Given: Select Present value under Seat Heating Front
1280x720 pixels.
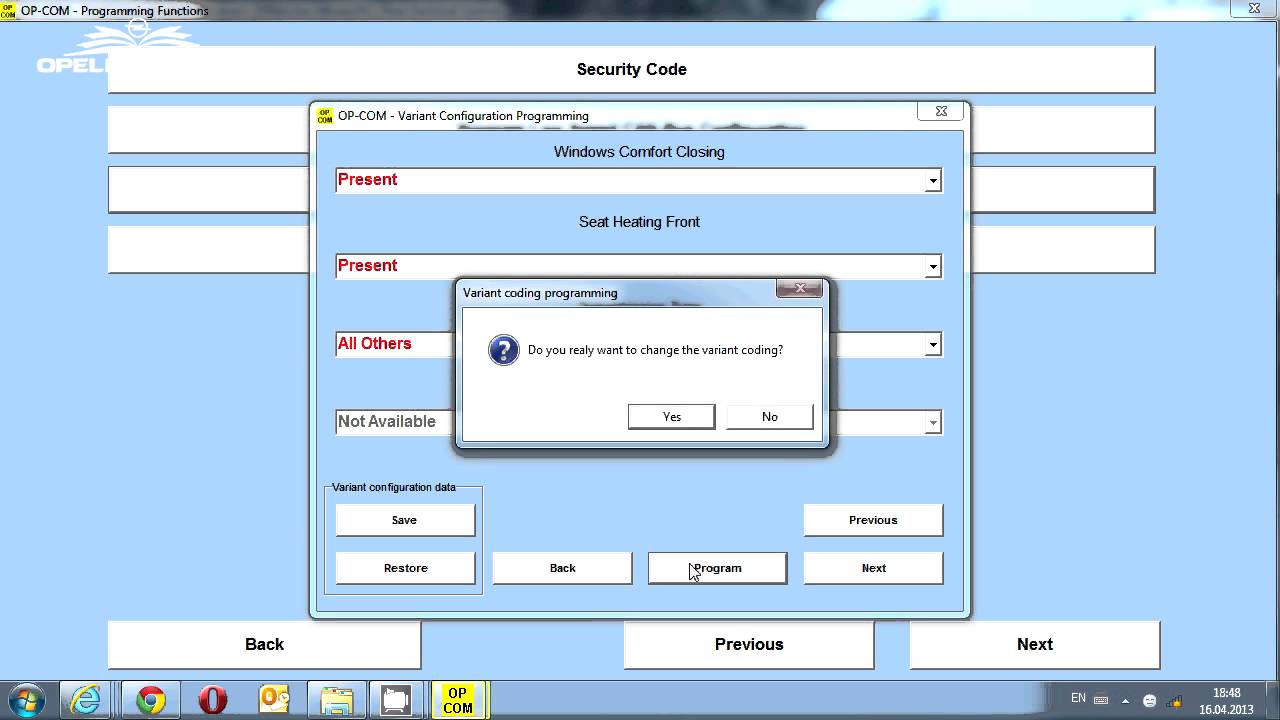Looking at the screenshot, I should (x=367, y=266).
